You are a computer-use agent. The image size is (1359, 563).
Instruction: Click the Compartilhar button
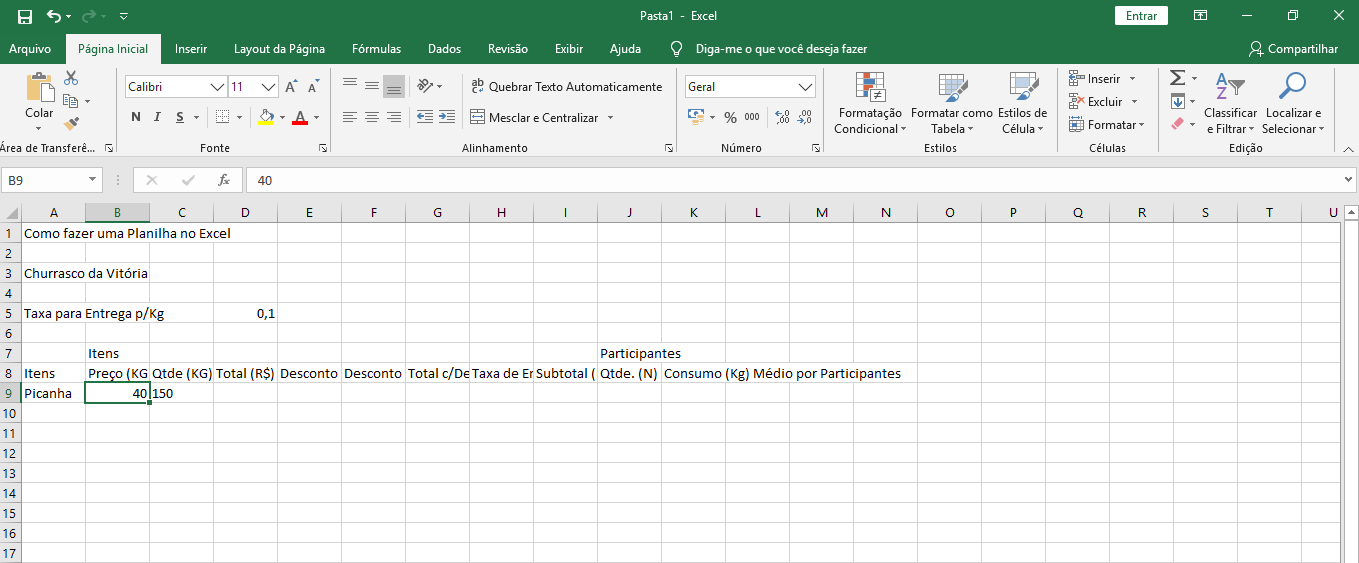[1293, 49]
